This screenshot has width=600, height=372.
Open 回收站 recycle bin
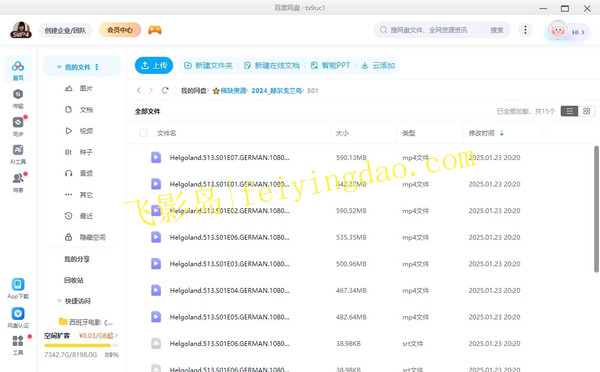(x=73, y=280)
